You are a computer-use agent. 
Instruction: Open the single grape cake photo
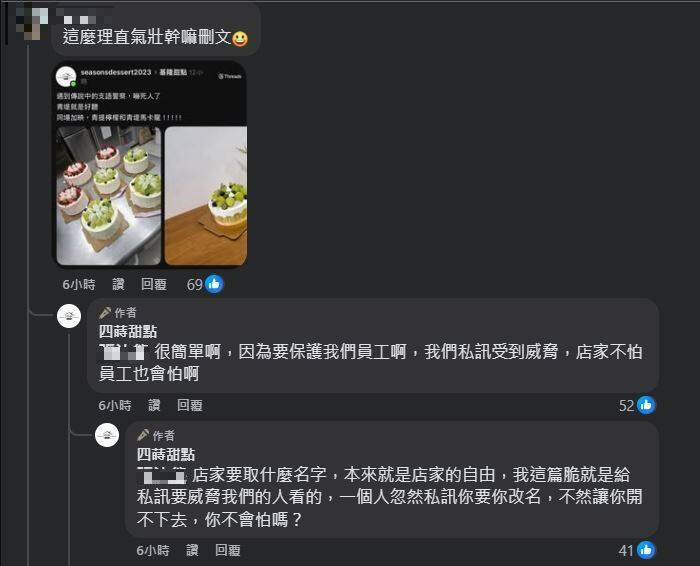[206, 196]
